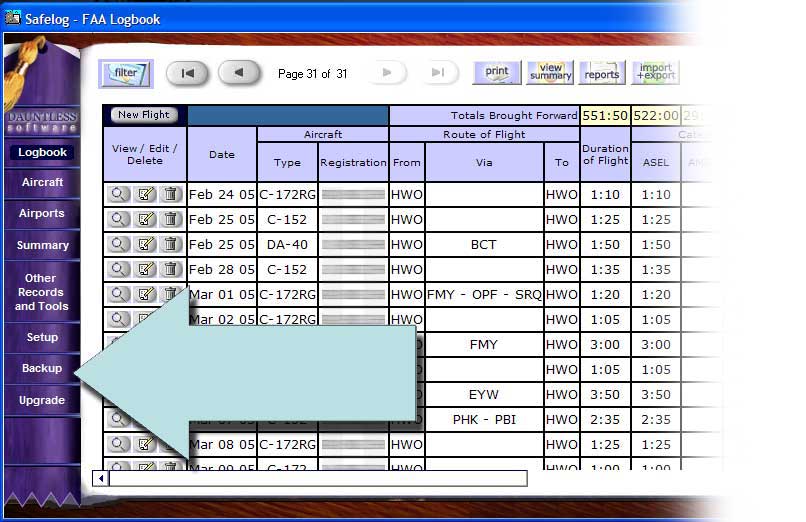This screenshot has width=806, height=522.
Task: Edit the Mar 01 05 flight
Action: (x=145, y=294)
